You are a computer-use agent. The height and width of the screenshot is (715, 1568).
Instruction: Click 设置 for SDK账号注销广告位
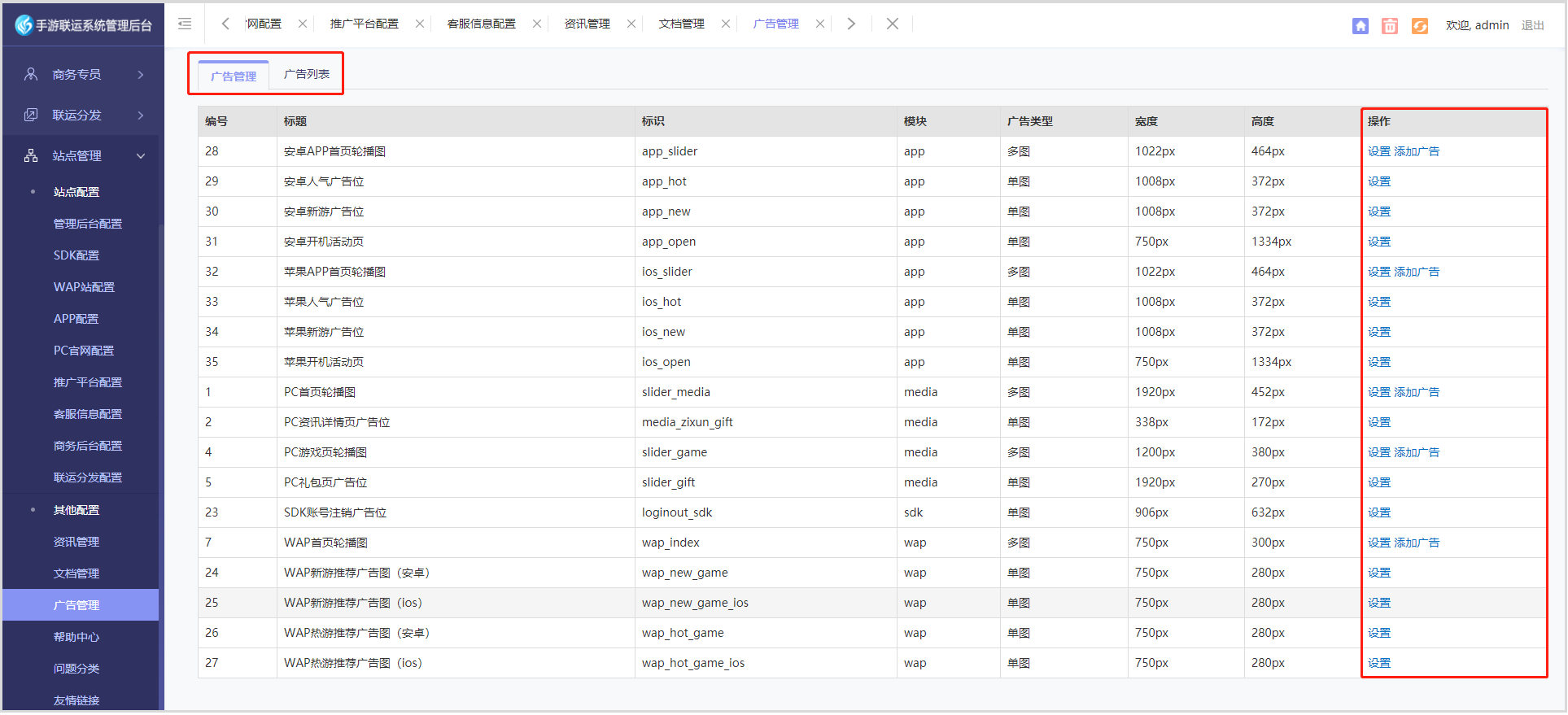[1379, 512]
